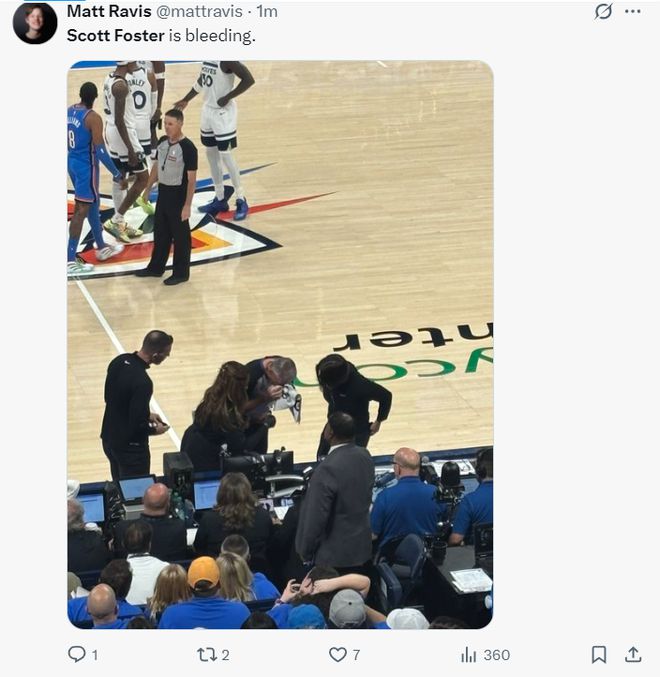Bookmark this tweet
Image resolution: width=660 pixels, height=677 pixels.
coord(598,654)
